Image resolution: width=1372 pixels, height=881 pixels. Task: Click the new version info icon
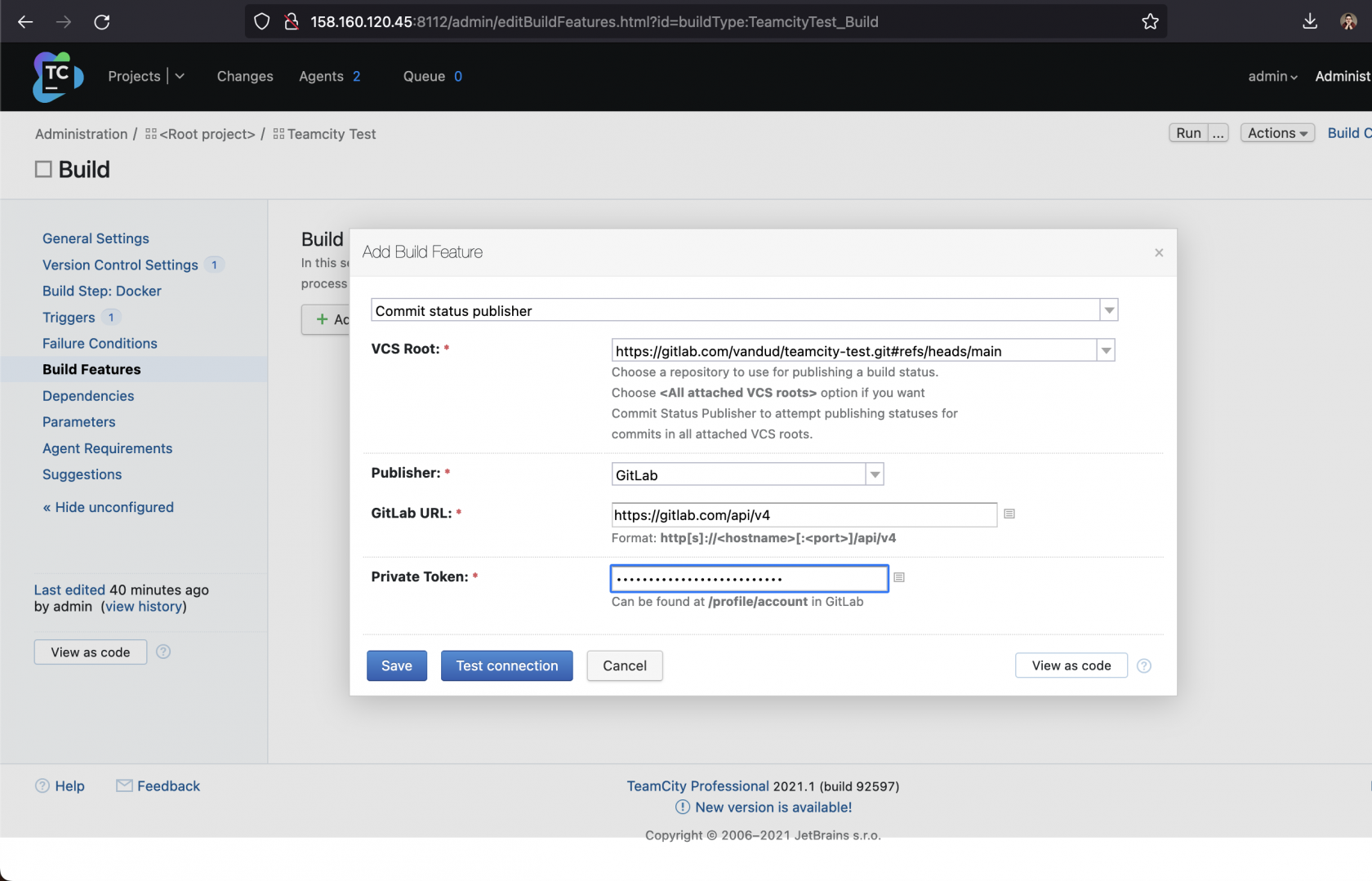(x=683, y=807)
